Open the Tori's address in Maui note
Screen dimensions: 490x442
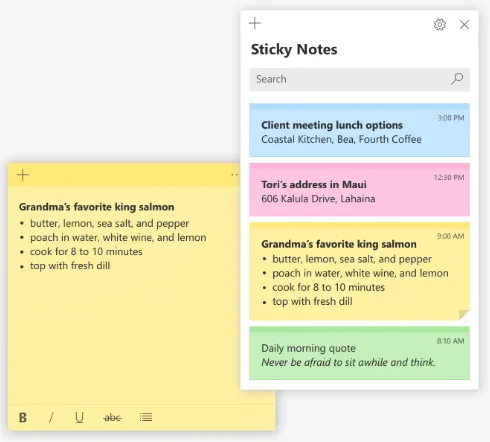[x=359, y=189]
